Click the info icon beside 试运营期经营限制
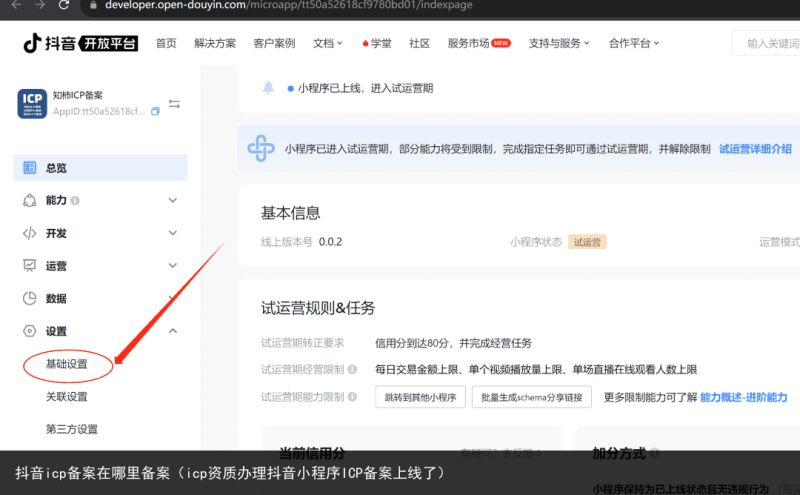Viewport: 800px width, 495px height. (352, 369)
